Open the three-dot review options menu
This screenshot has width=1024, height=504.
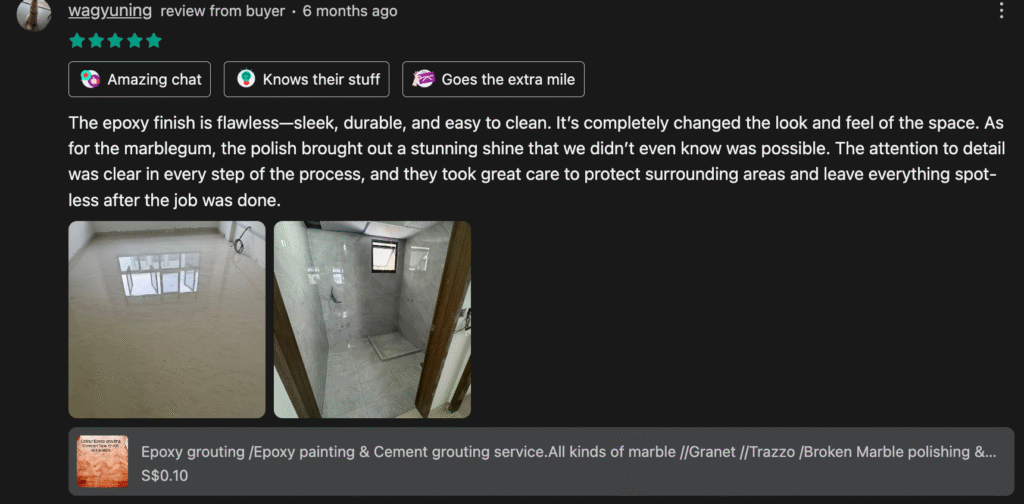(x=1001, y=10)
